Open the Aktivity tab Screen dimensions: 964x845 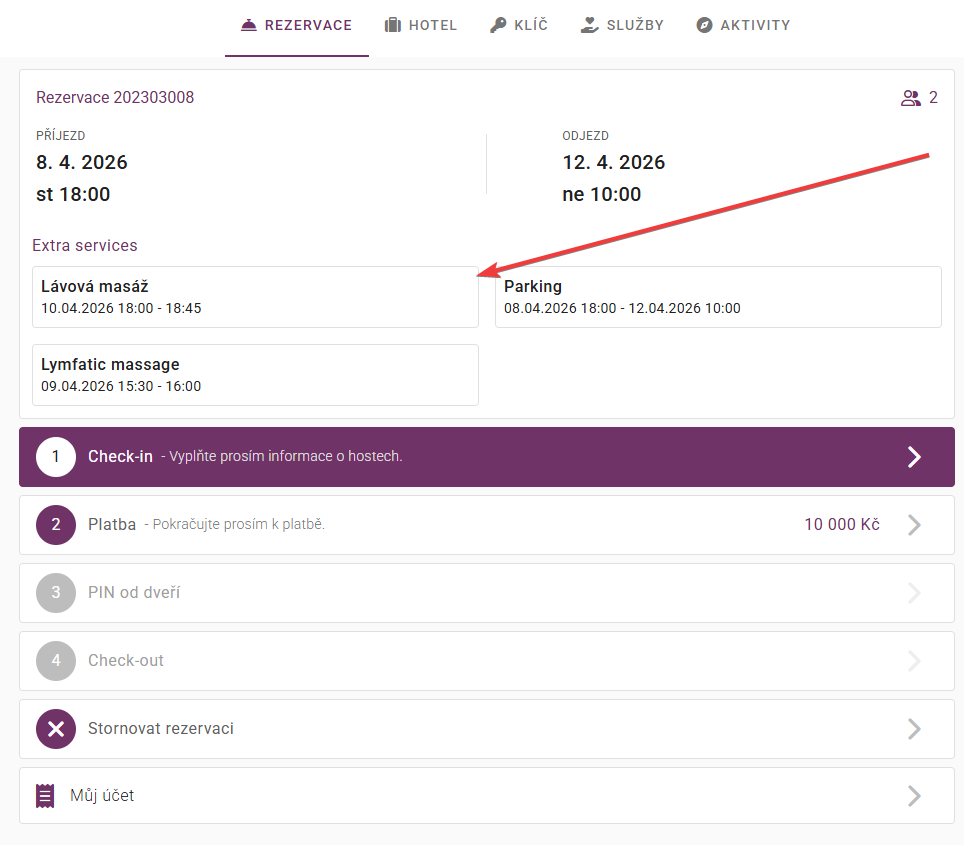click(x=755, y=25)
